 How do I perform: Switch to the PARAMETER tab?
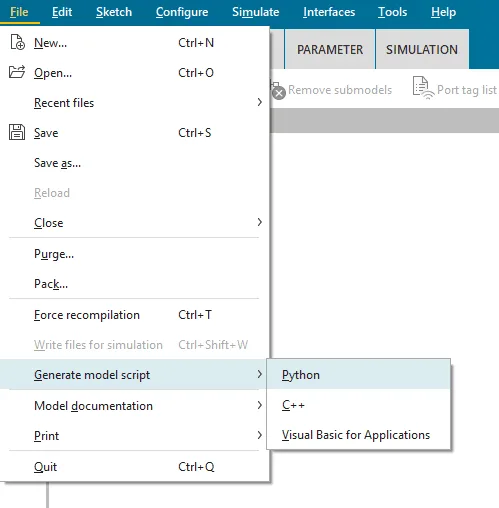pos(330,49)
